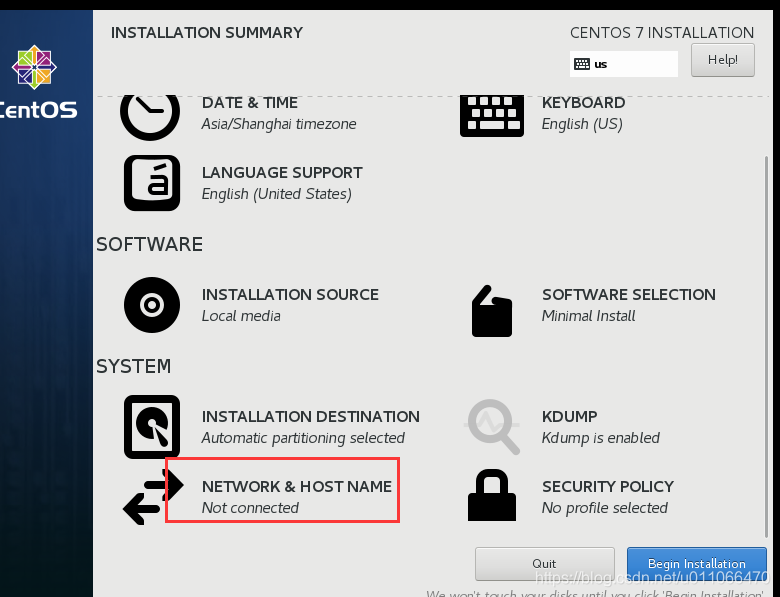The height and width of the screenshot is (597, 780).
Task: Click Begin Installation button
Action: (696, 564)
